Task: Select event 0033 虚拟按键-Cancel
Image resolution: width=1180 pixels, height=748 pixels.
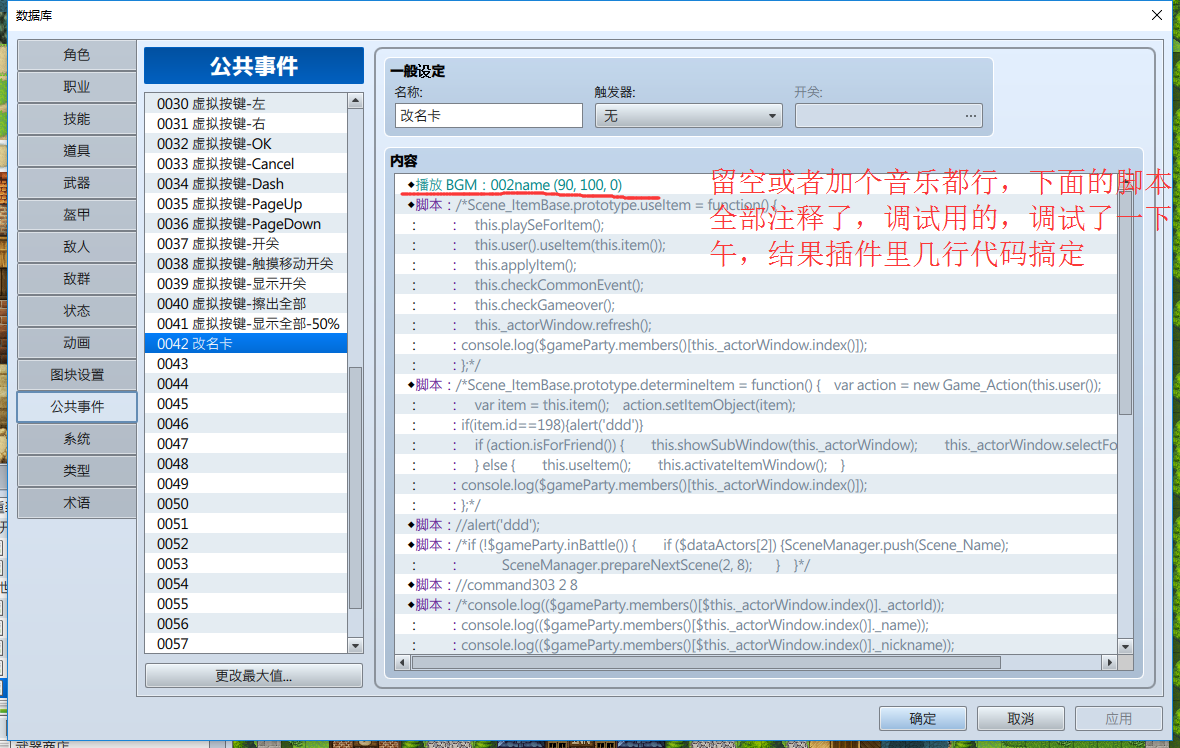Action: 246,164
